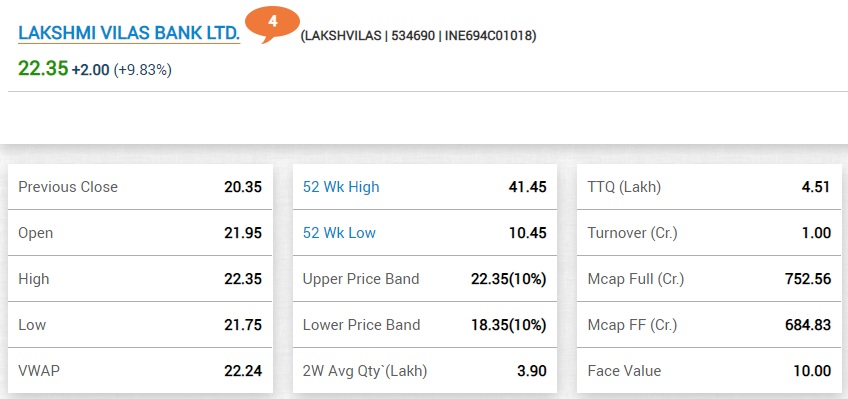848x399 pixels.
Task: Click the TTQ (Lakh) value 4.51
Action: (816, 187)
